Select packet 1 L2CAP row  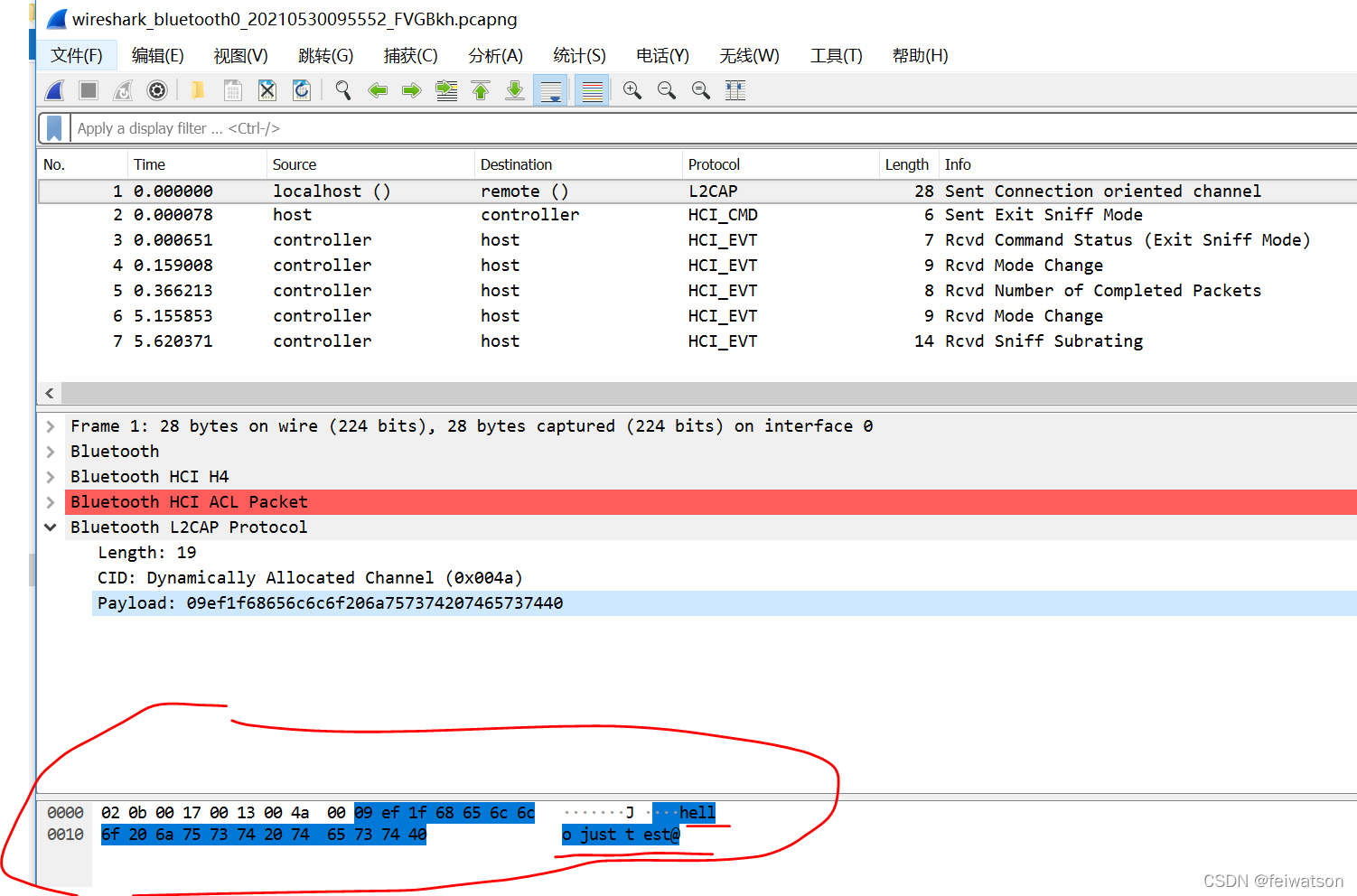pyautogui.click(x=697, y=191)
